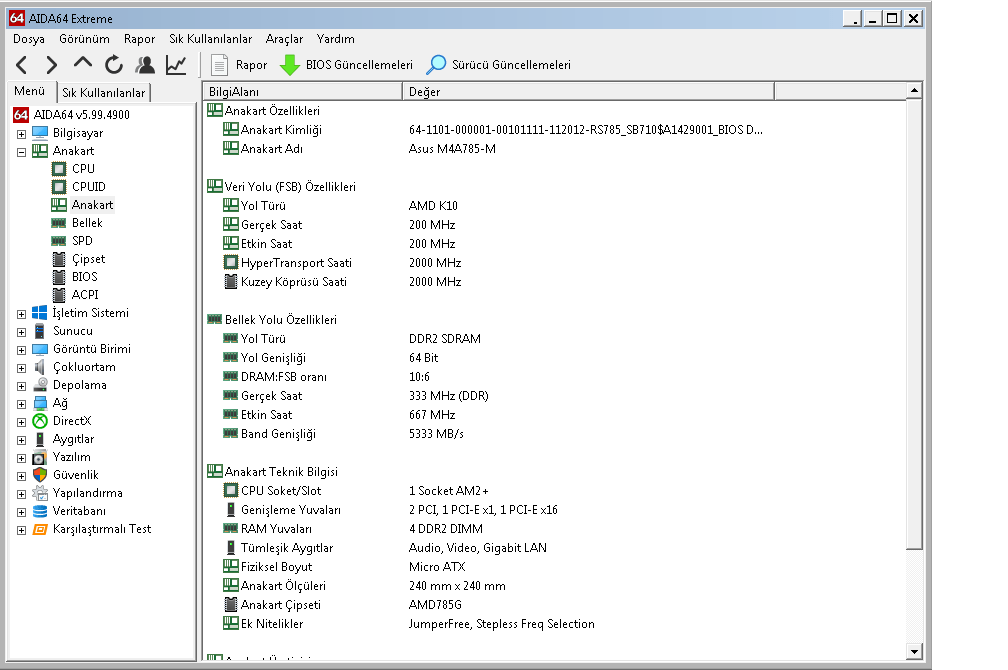The height and width of the screenshot is (670, 1008).
Task: Go forward with the right arrow
Action: point(51,65)
